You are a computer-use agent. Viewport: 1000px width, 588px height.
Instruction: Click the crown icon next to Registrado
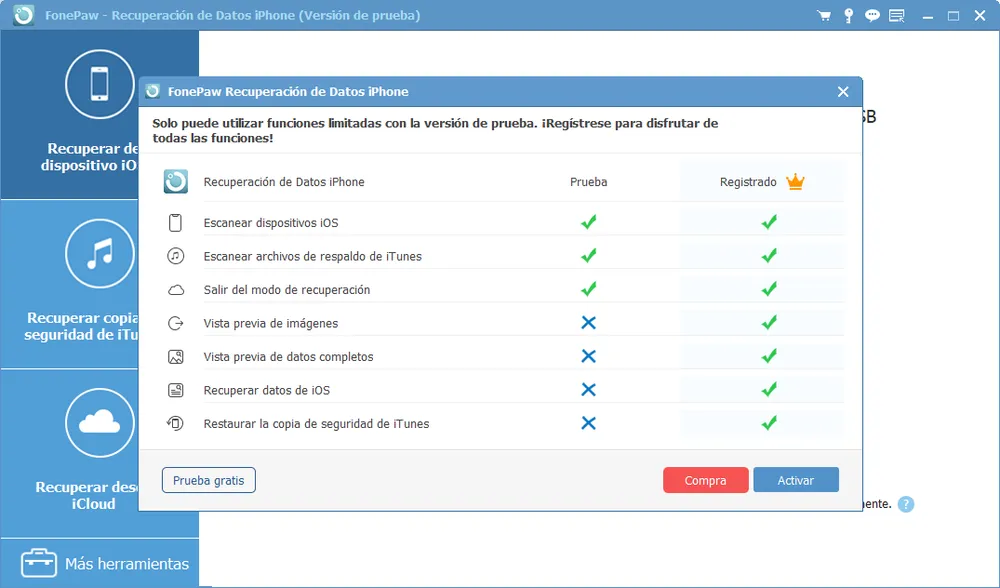[x=796, y=181]
